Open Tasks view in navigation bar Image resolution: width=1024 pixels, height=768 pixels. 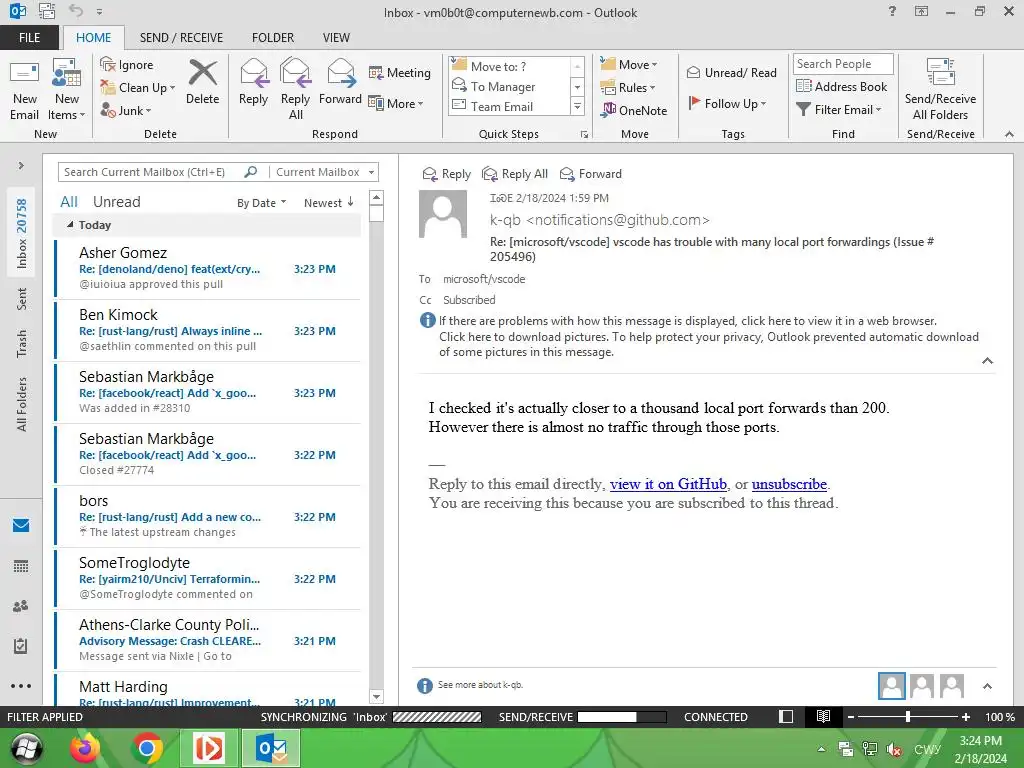click(x=21, y=646)
